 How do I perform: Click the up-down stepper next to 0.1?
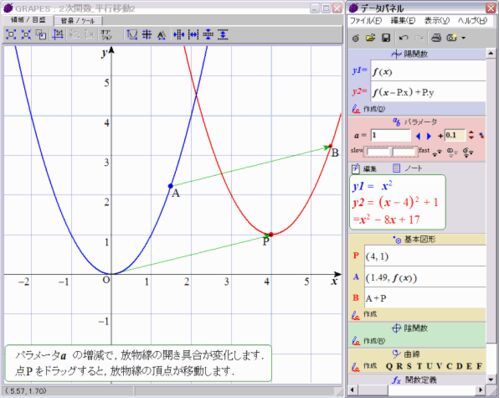pos(471,135)
